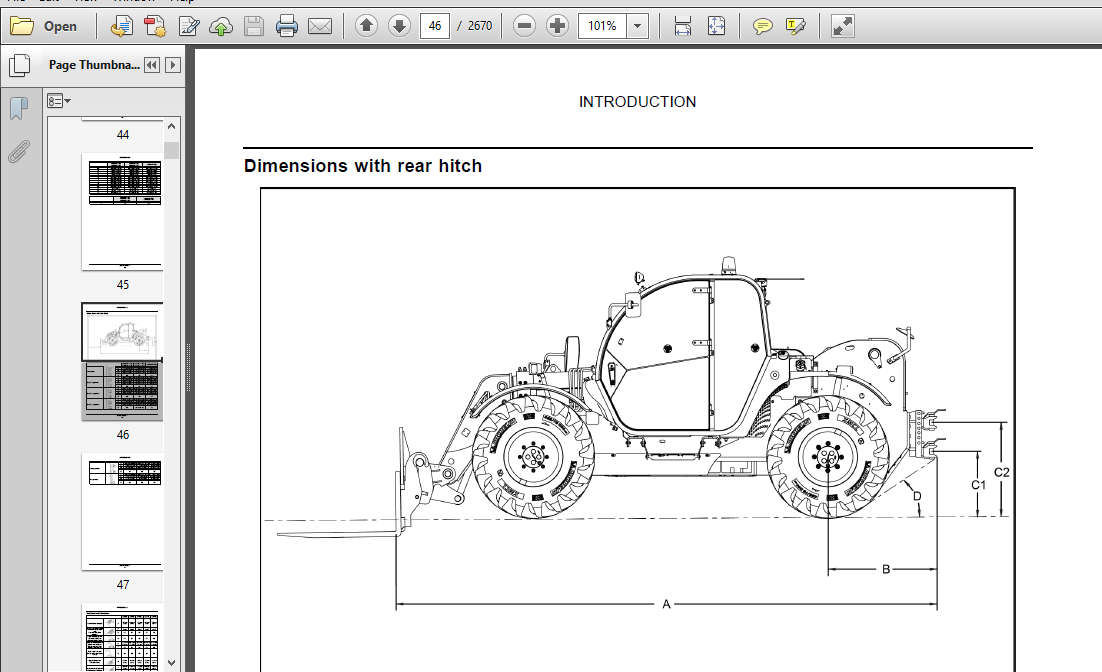Screen dimensions: 1102x672
Task: Click the thumbnail panel scrollbar handle
Action: (172, 150)
